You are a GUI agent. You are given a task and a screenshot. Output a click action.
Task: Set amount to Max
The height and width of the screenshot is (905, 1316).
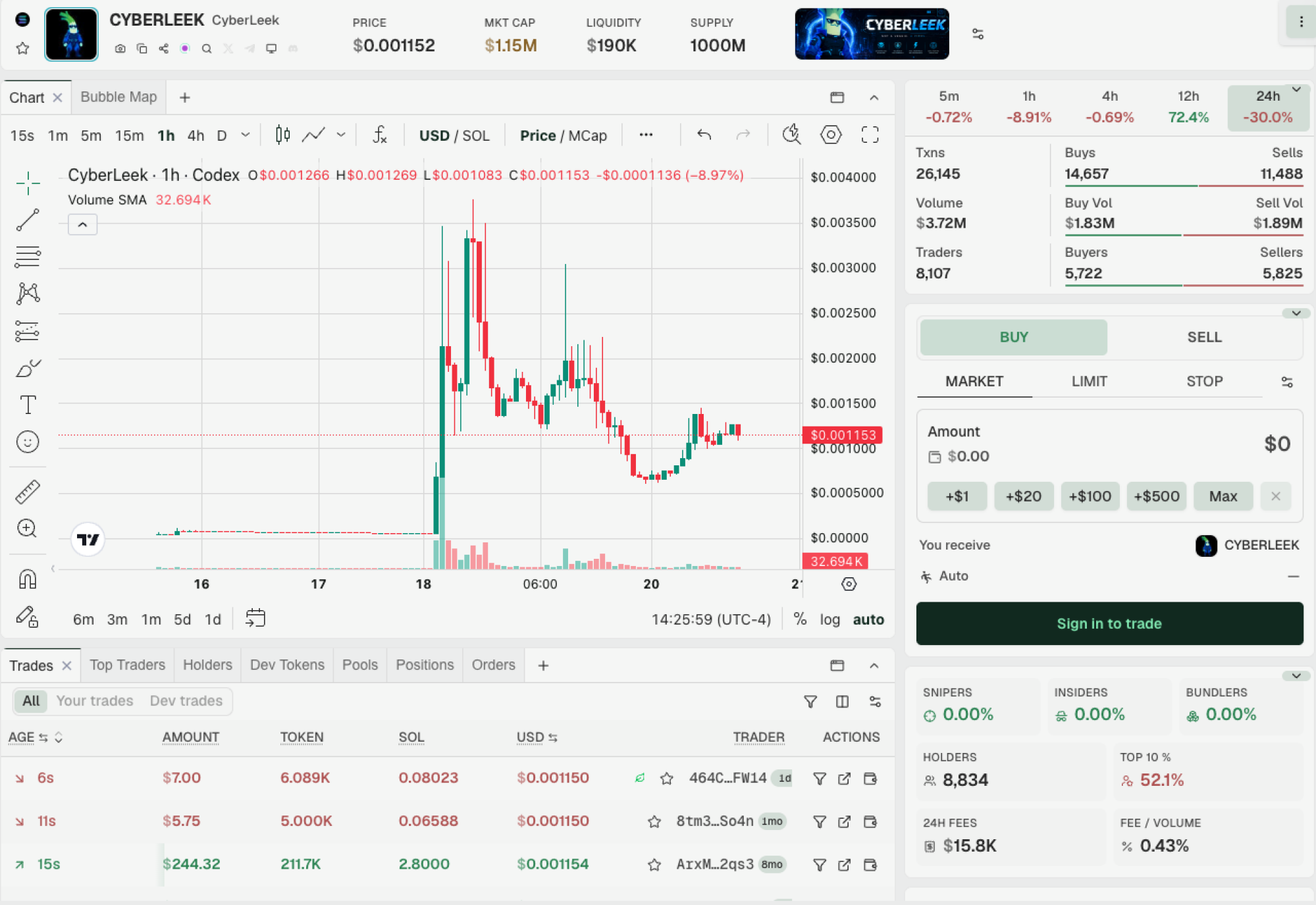(x=1223, y=496)
